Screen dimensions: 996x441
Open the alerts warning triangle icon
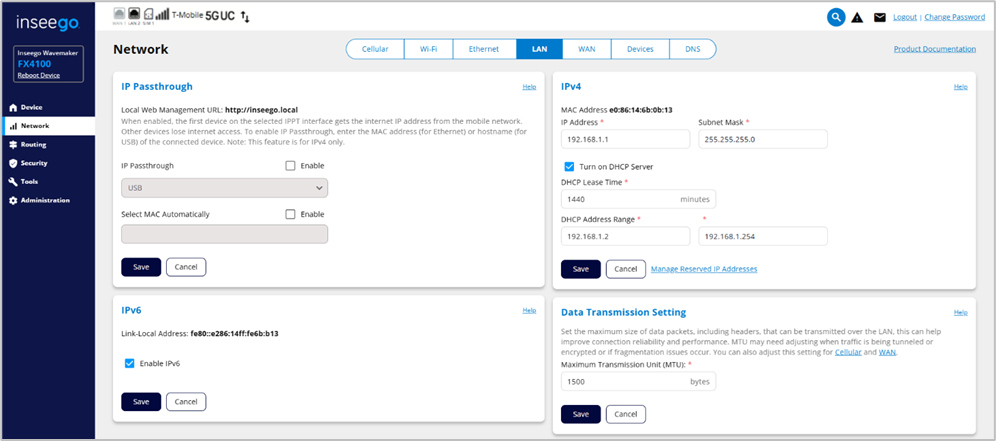(x=857, y=18)
